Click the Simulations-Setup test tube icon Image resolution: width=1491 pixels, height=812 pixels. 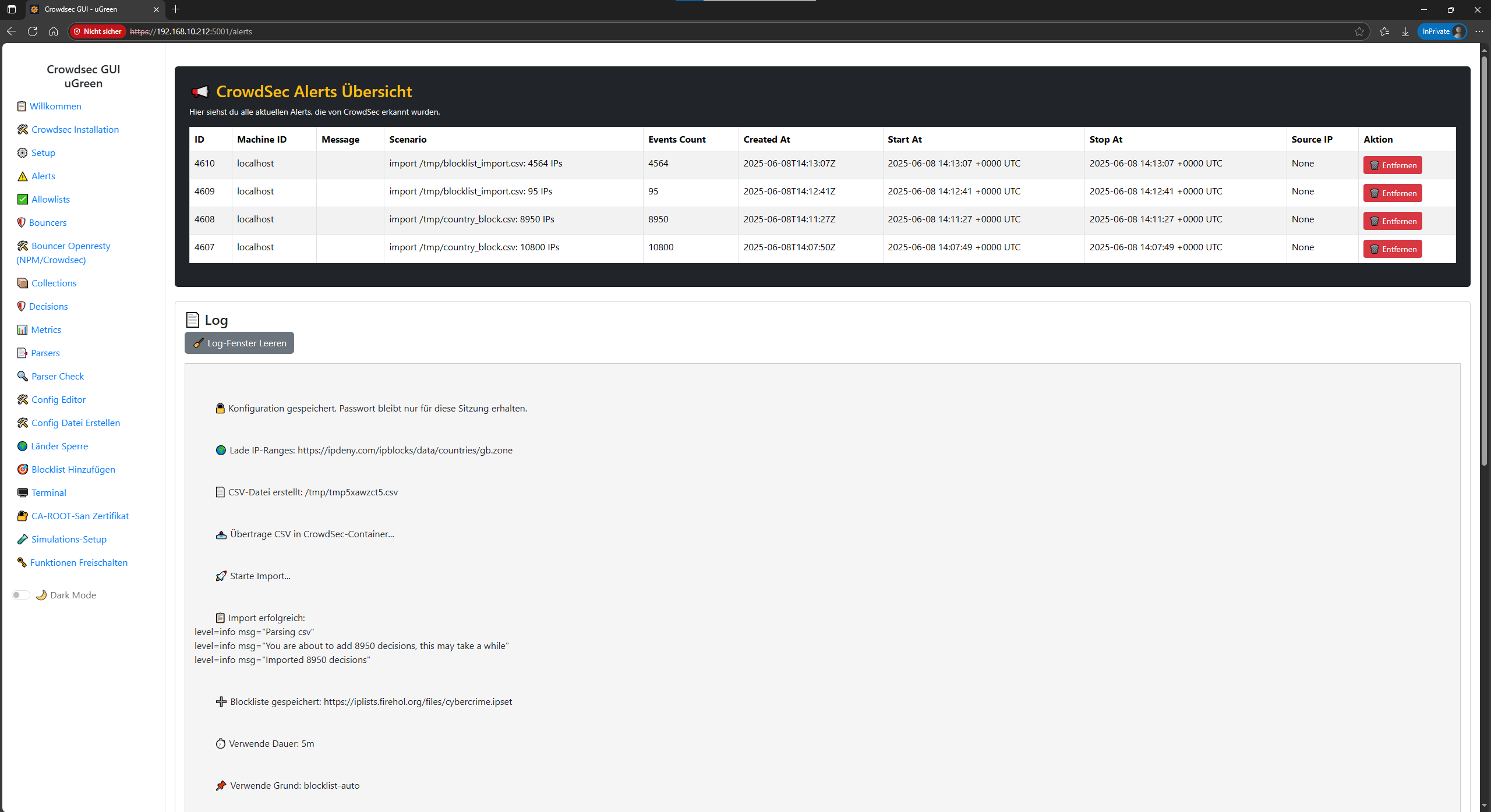coord(22,539)
